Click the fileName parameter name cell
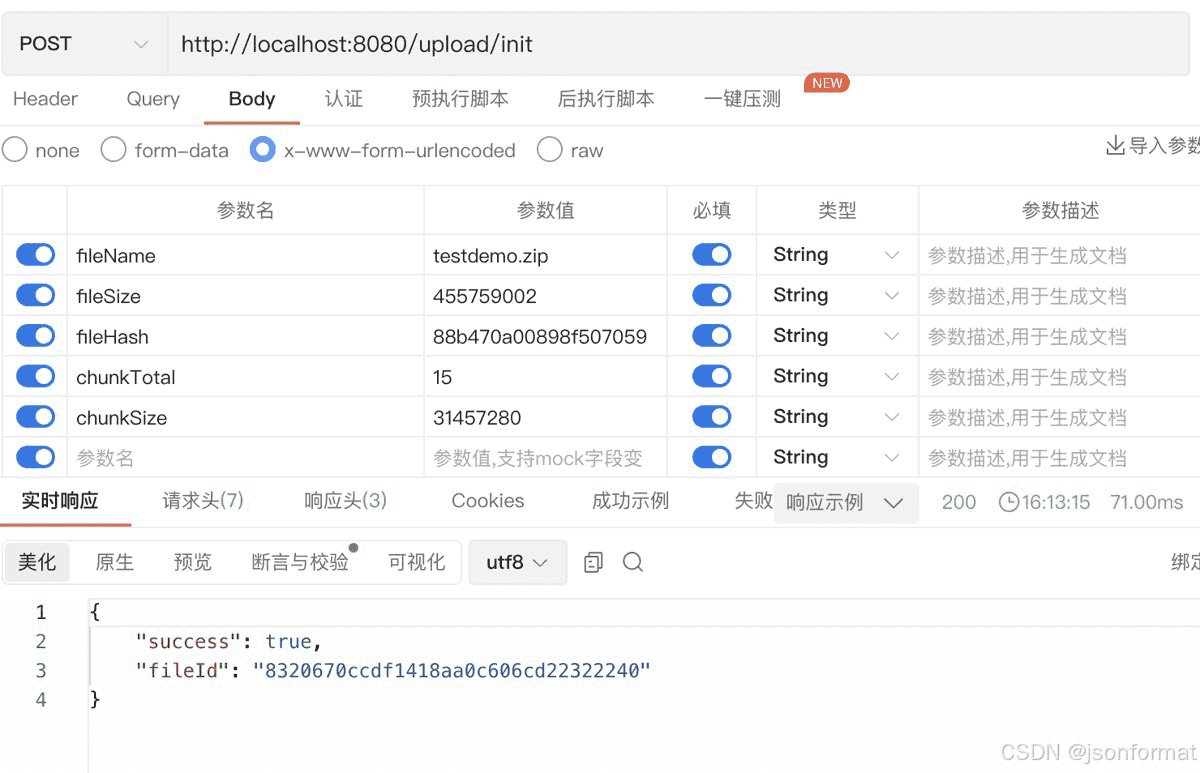 [245, 255]
